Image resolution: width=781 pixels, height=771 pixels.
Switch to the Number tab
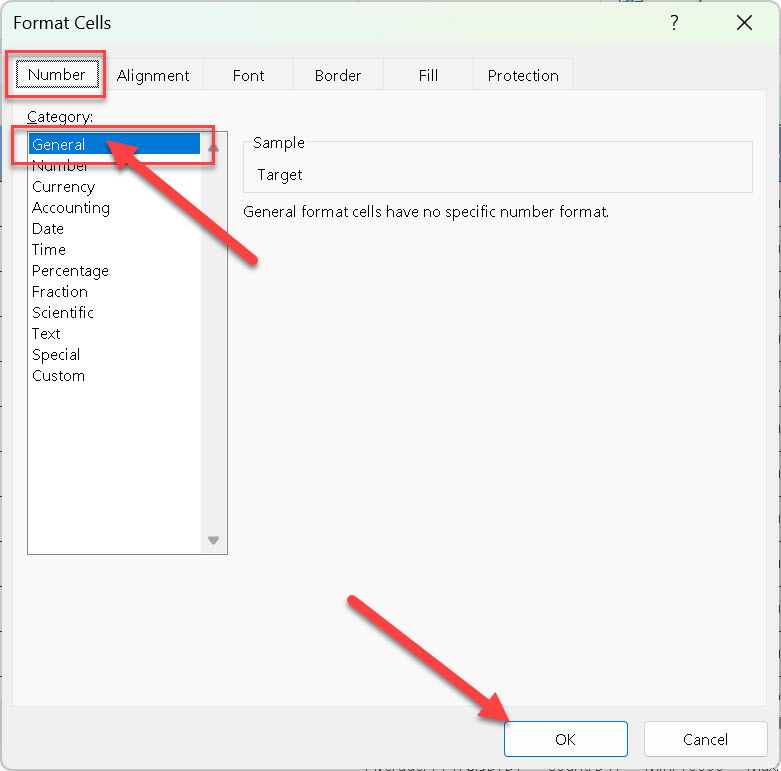pos(57,75)
